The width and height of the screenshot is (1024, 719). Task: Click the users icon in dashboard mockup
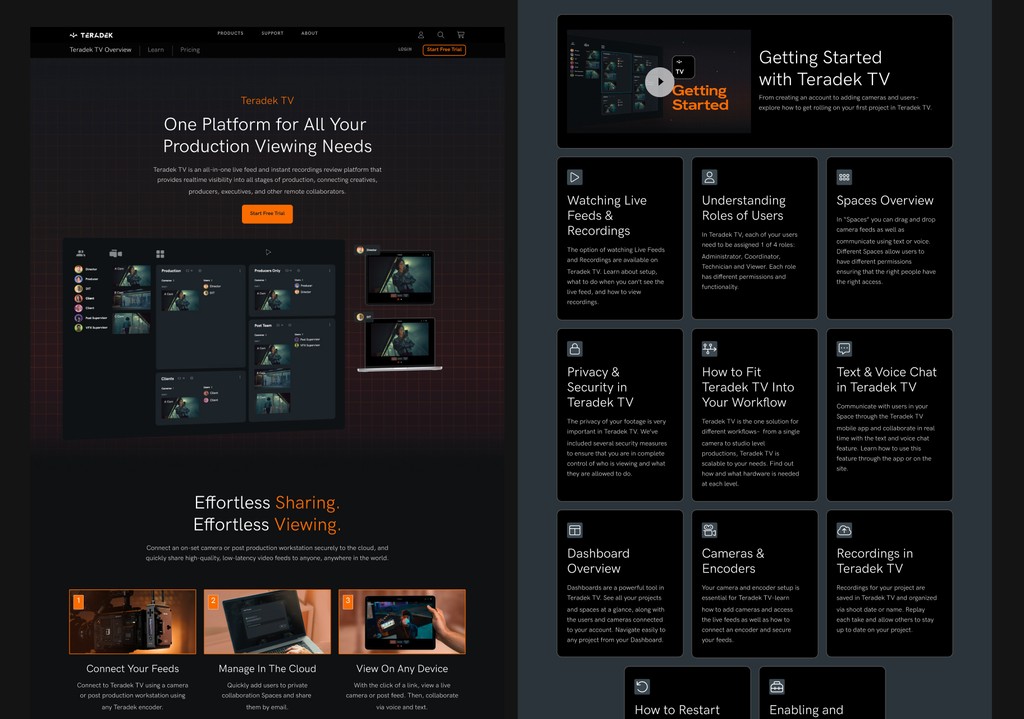click(x=81, y=253)
